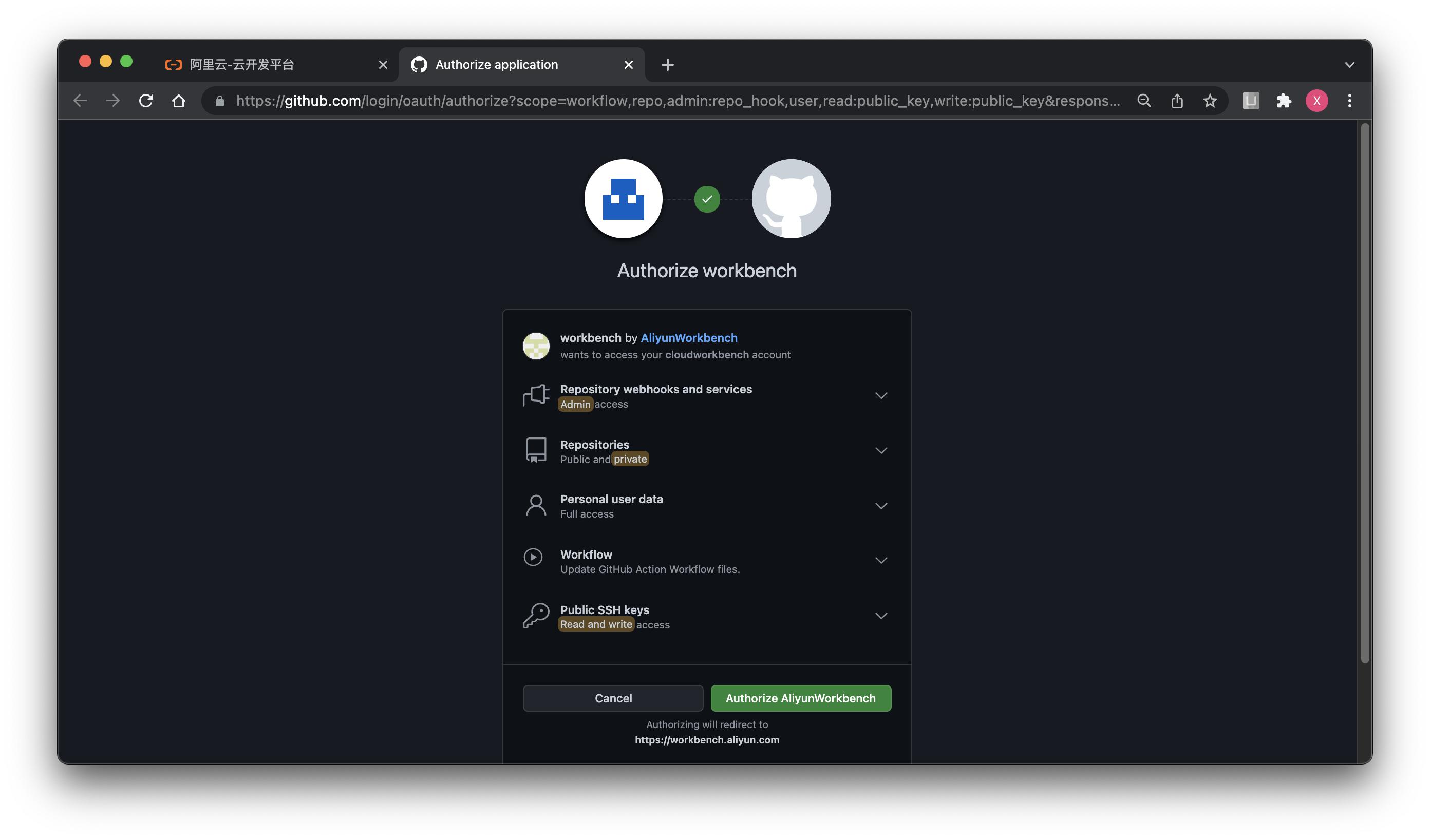The height and width of the screenshot is (840, 1430).
Task: Click the home icon in toolbar
Action: click(179, 101)
